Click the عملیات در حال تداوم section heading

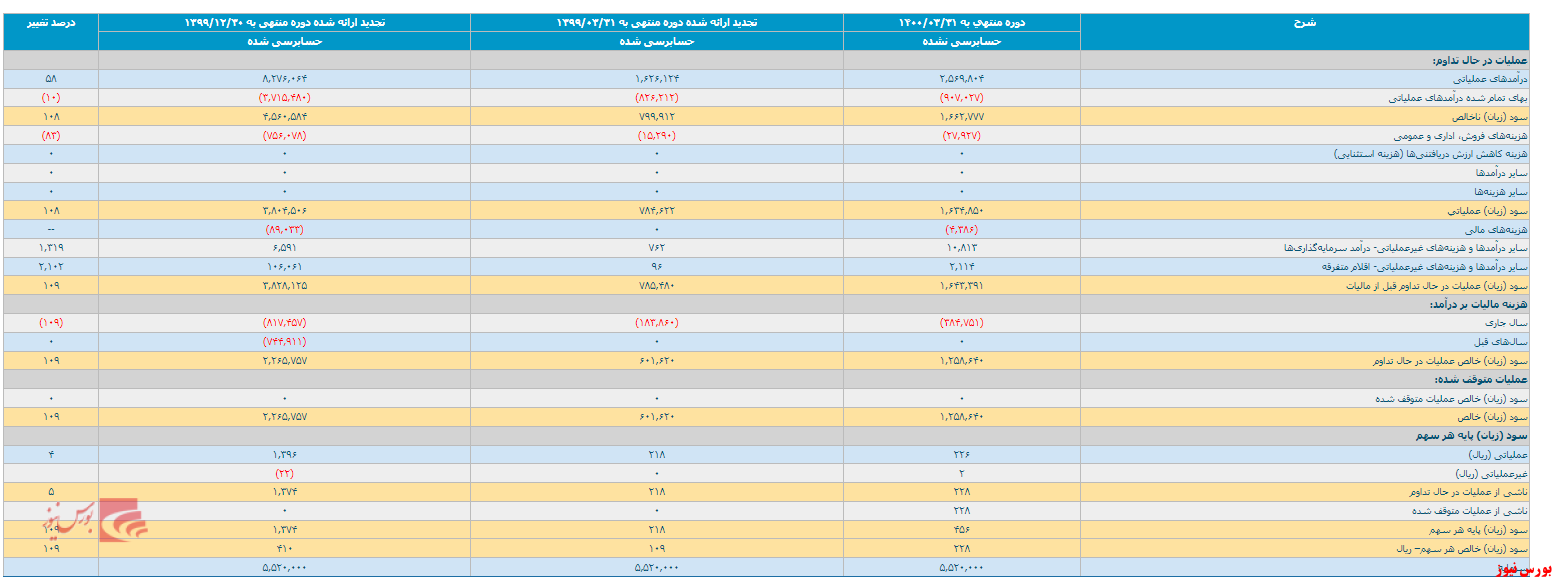point(1476,60)
